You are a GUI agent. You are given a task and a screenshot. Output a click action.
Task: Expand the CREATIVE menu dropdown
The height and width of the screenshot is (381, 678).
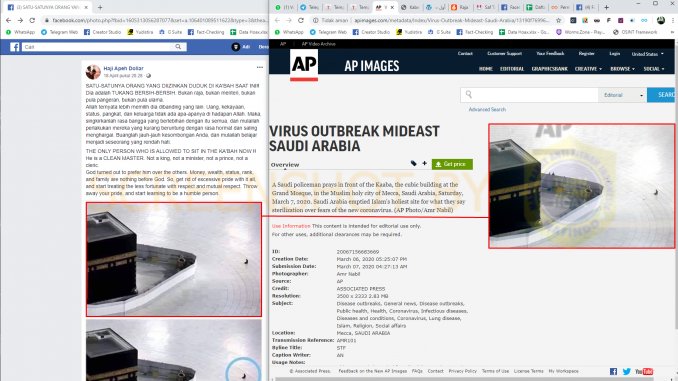pos(588,69)
